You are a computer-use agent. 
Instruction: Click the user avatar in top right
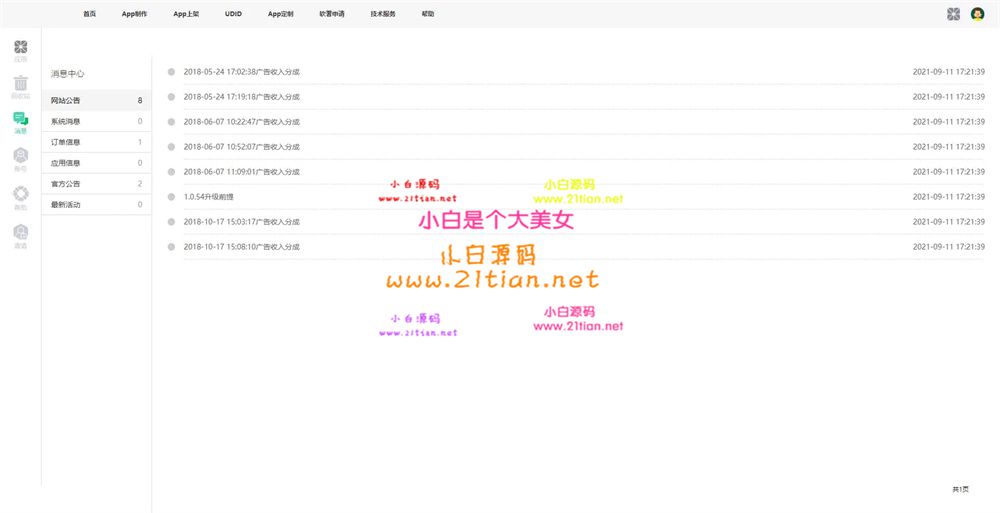pos(977,14)
